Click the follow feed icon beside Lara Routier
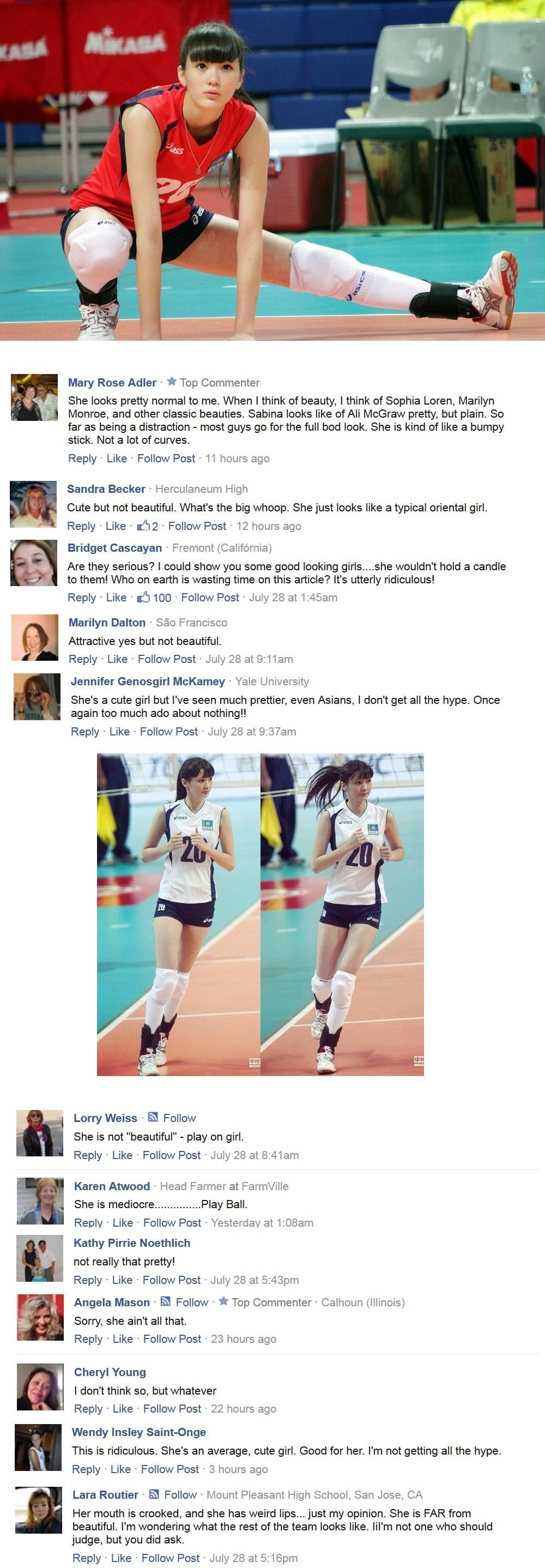Screen dimensions: 545x1568 (x=154, y=1494)
